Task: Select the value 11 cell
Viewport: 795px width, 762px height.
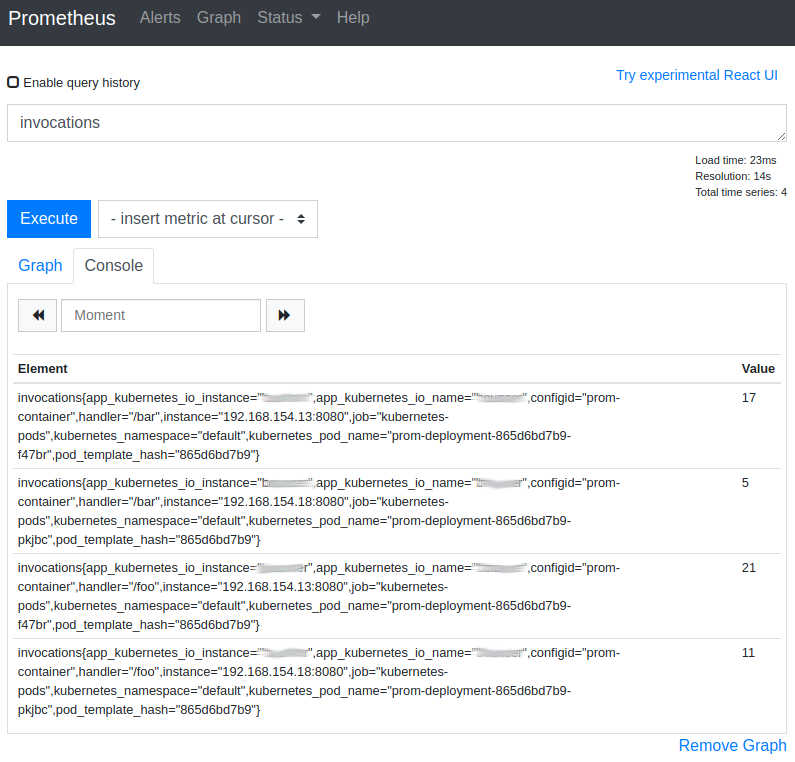Action: click(x=748, y=653)
